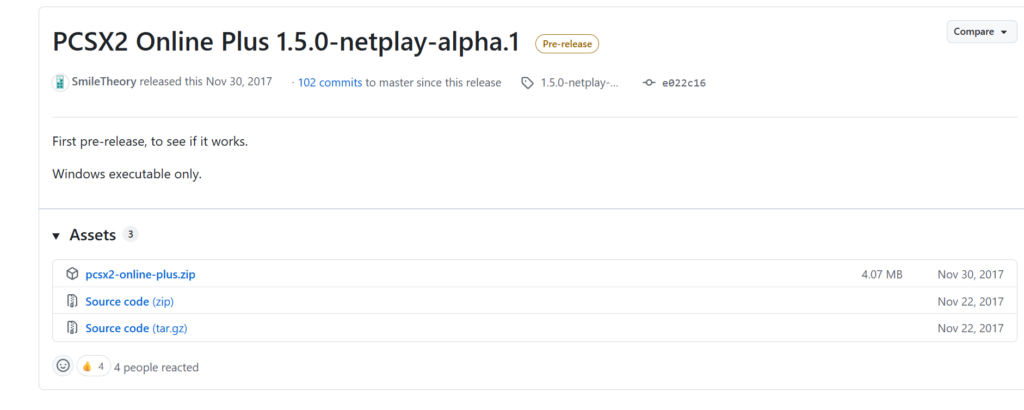Click the Pre-release badge
Screen dimensions: 1024x410
[566, 44]
